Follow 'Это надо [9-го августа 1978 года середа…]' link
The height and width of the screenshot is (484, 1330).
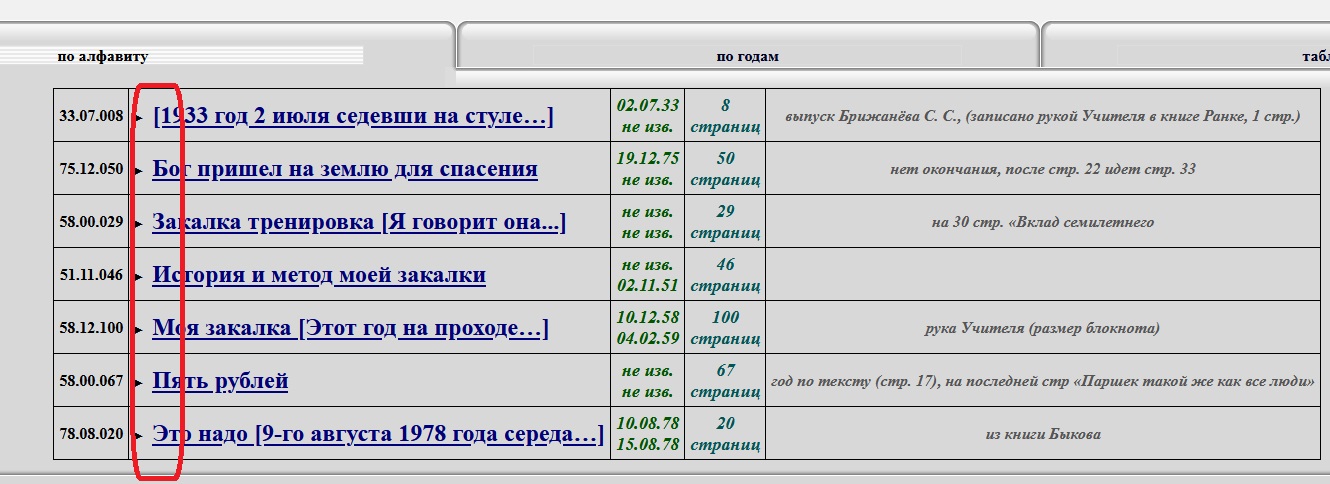pyautogui.click(x=378, y=434)
